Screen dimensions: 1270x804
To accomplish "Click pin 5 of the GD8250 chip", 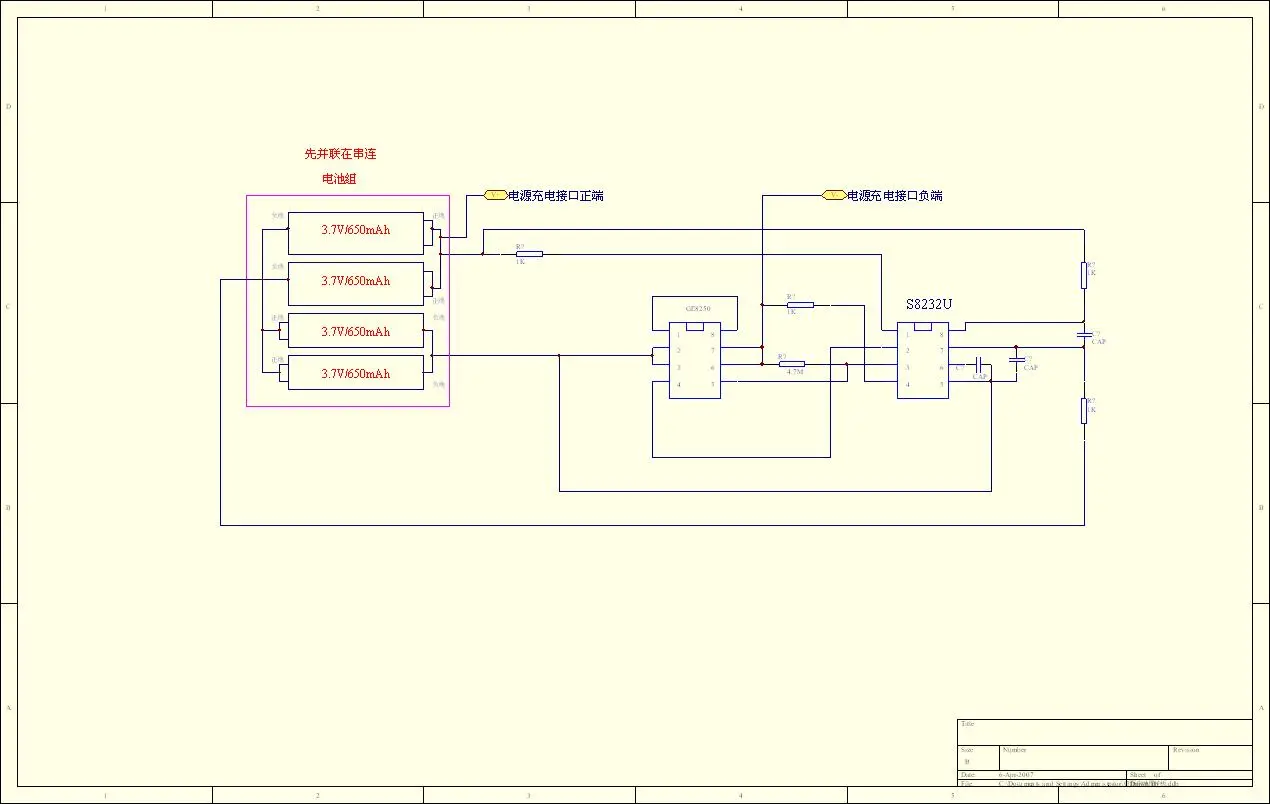I will click(712, 384).
